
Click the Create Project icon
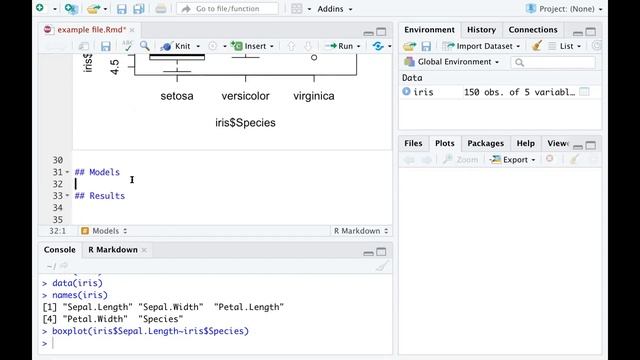pos(71,9)
